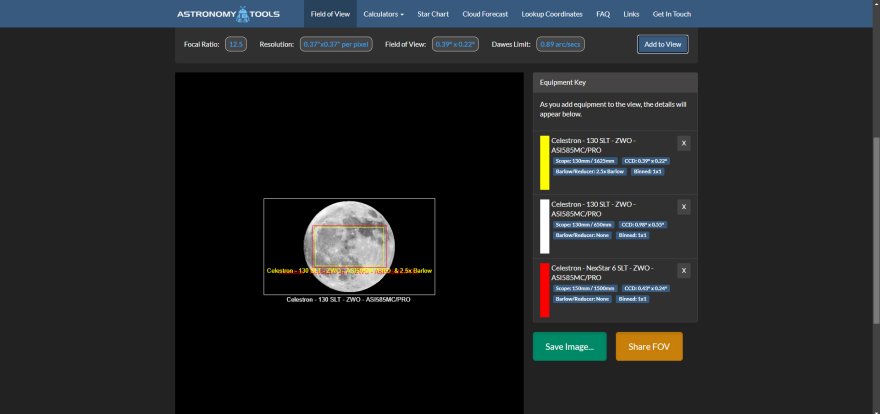Click the yellow equipment color swatch
Screen dimensions: 880x414
544,162
